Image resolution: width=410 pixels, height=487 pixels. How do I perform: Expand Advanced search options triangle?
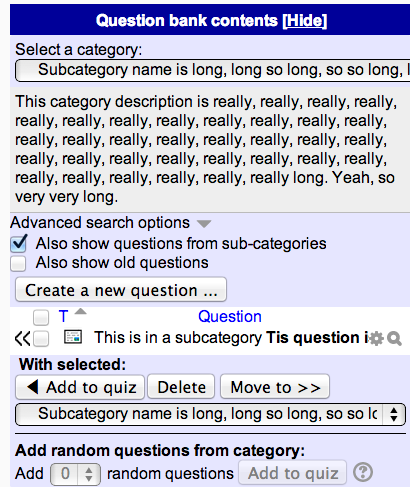[x=204, y=224]
